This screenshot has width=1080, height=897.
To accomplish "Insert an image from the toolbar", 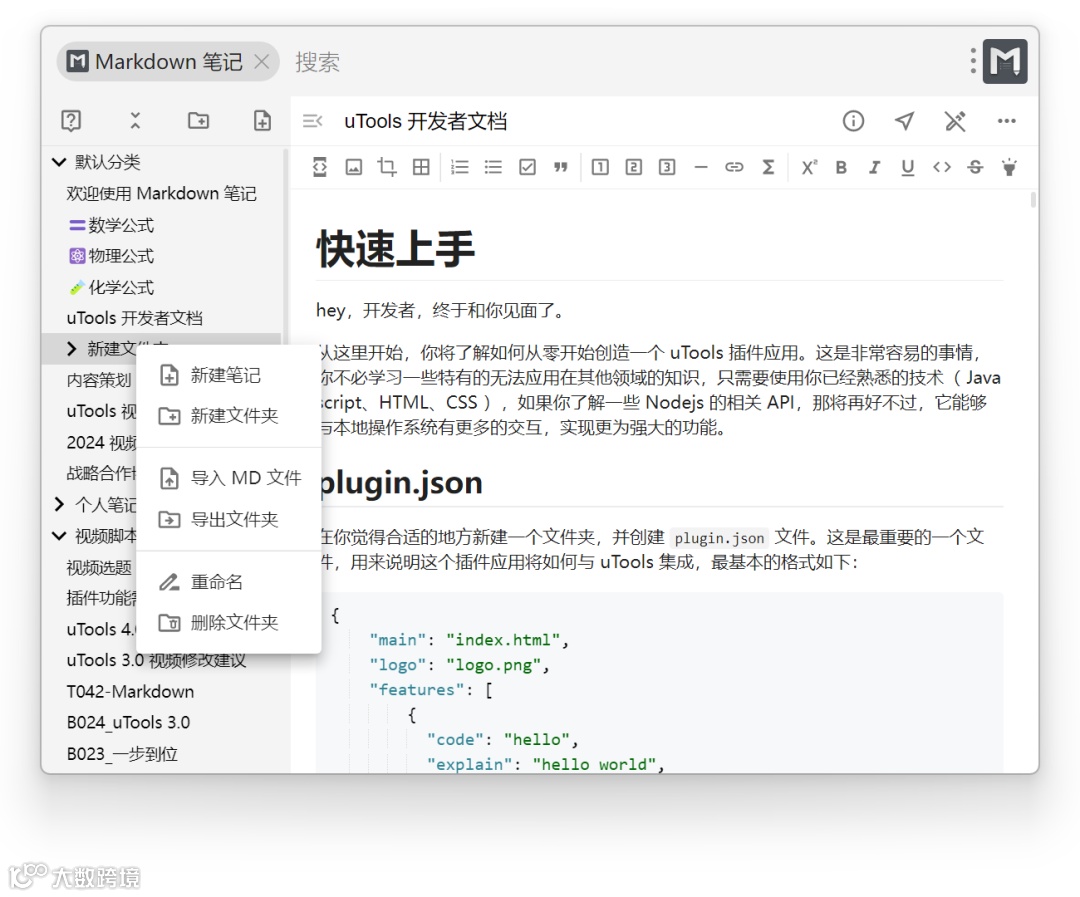I will point(353,167).
